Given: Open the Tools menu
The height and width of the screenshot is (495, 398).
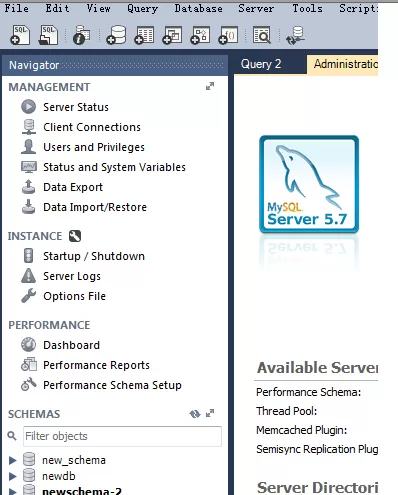Looking at the screenshot, I should click(307, 8).
